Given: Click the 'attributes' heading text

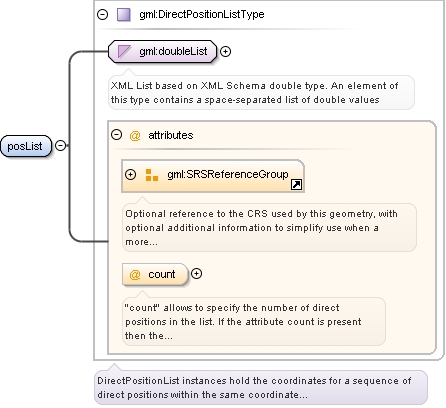Looking at the screenshot, I should (x=171, y=135).
